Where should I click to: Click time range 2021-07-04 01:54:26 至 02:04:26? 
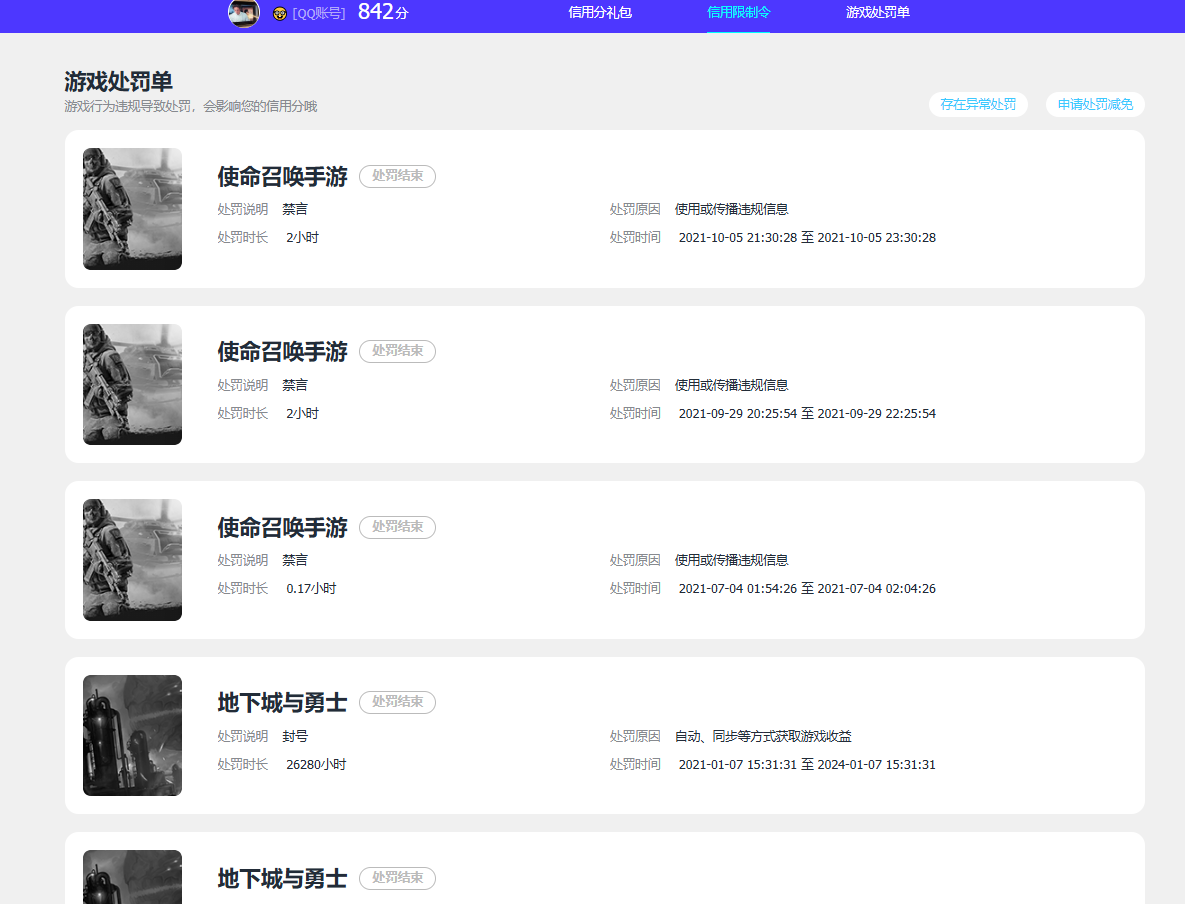[x=807, y=588]
